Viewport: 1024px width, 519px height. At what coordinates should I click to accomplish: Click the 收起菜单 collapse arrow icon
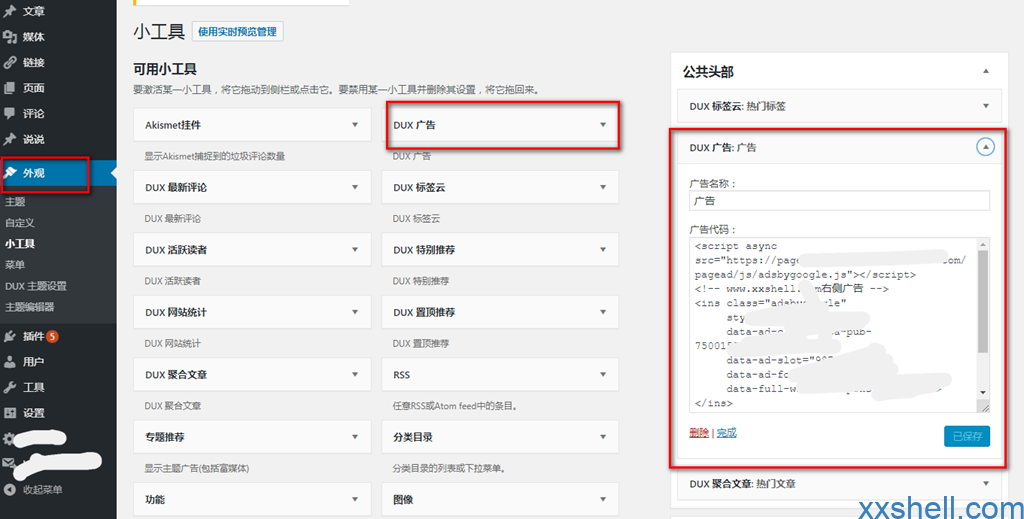(x=10, y=490)
